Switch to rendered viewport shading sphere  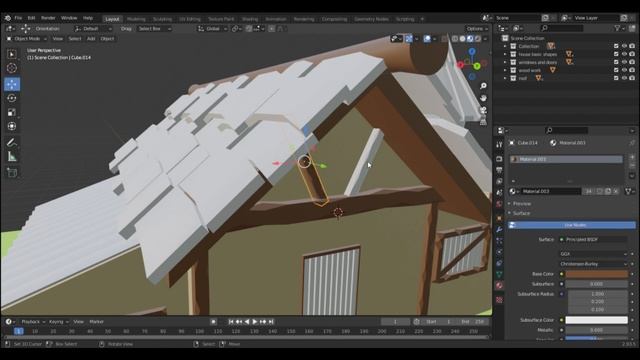coord(478,39)
